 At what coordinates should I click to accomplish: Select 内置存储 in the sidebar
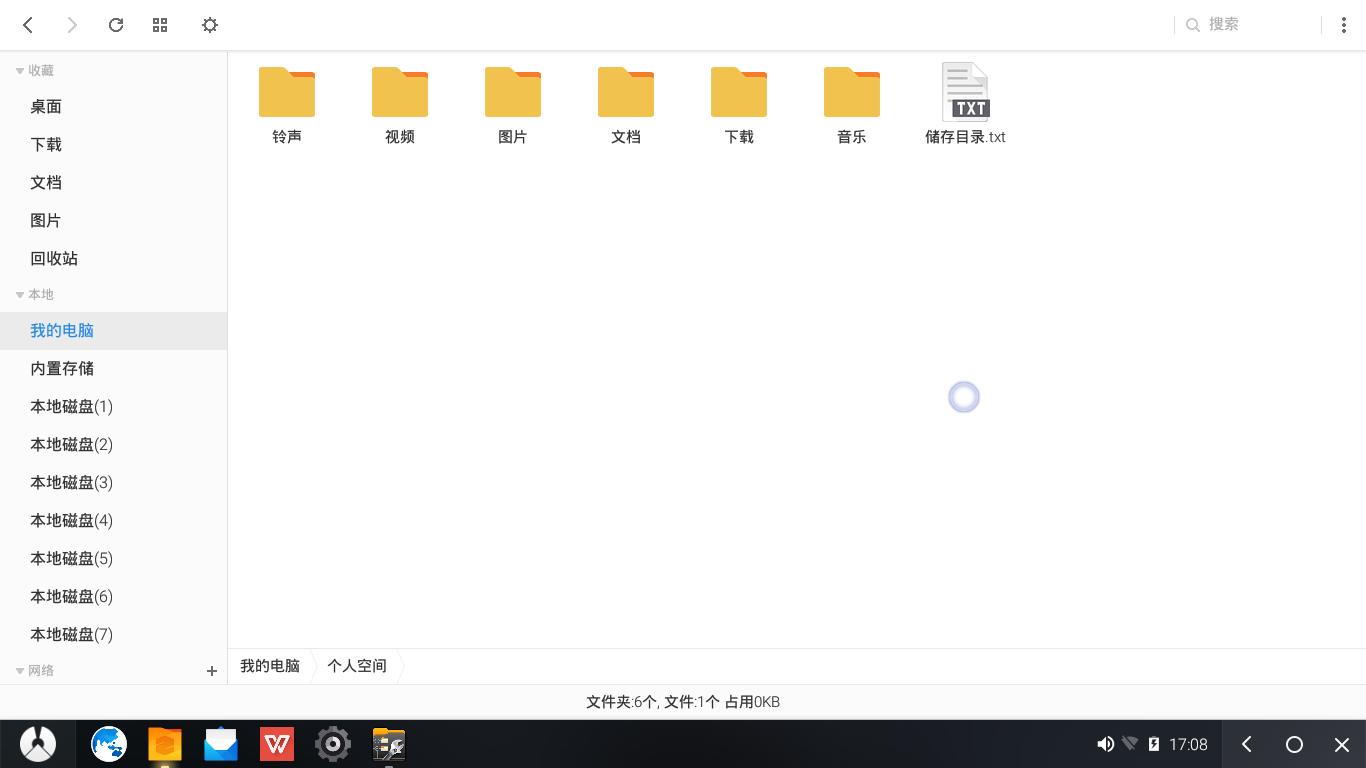pos(62,368)
